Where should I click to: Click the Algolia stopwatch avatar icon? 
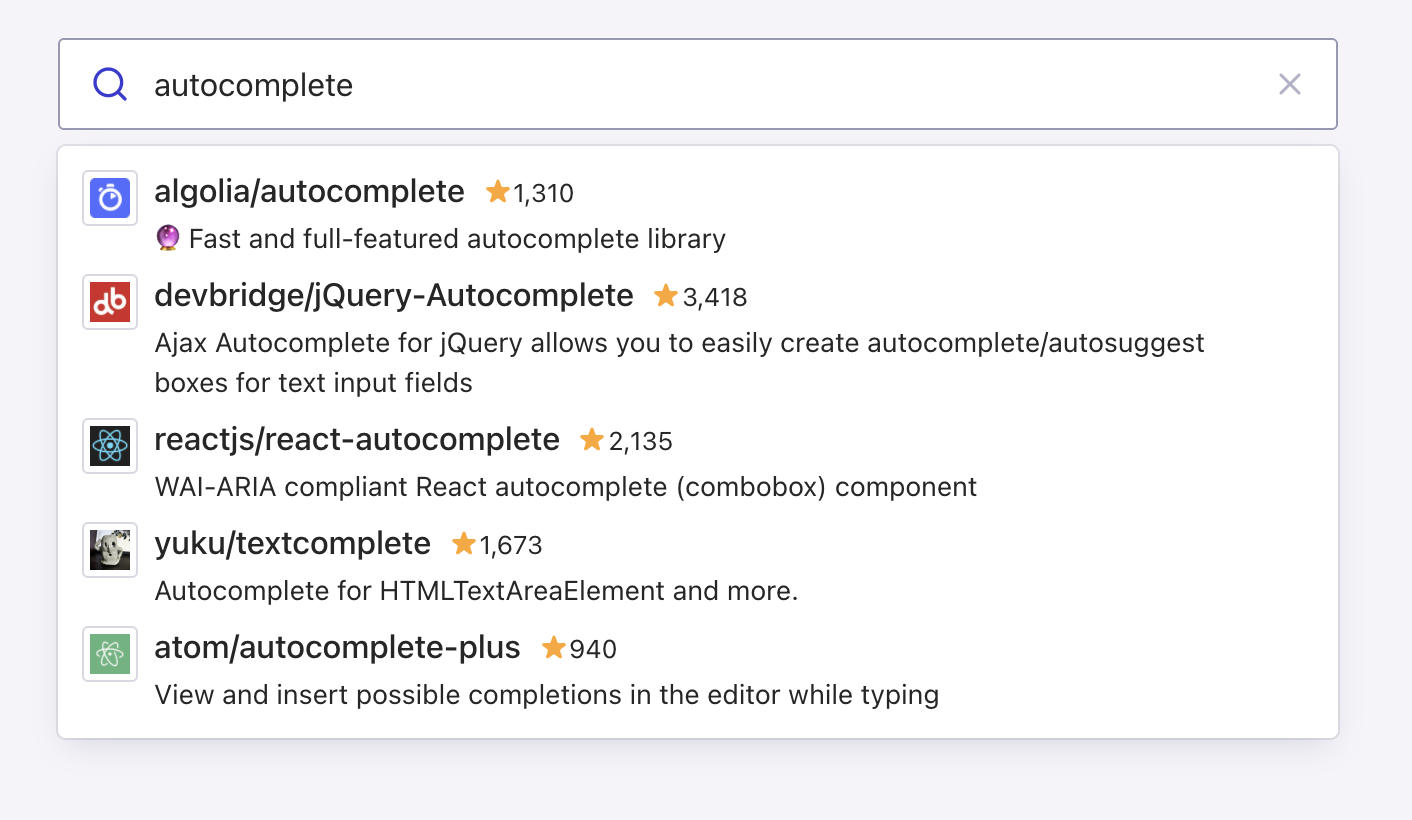click(x=109, y=197)
